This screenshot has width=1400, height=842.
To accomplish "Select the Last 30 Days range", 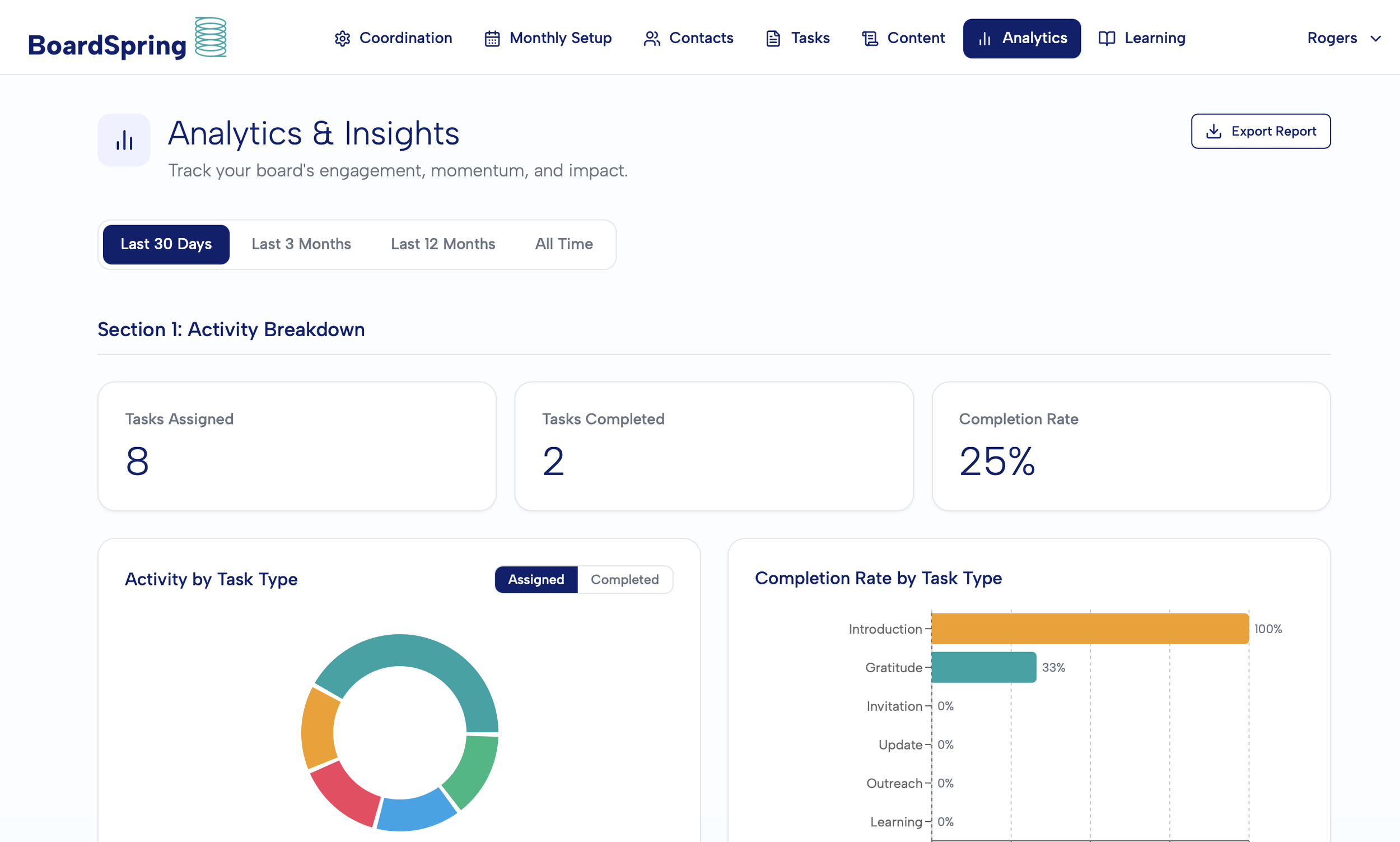I will tap(166, 245).
